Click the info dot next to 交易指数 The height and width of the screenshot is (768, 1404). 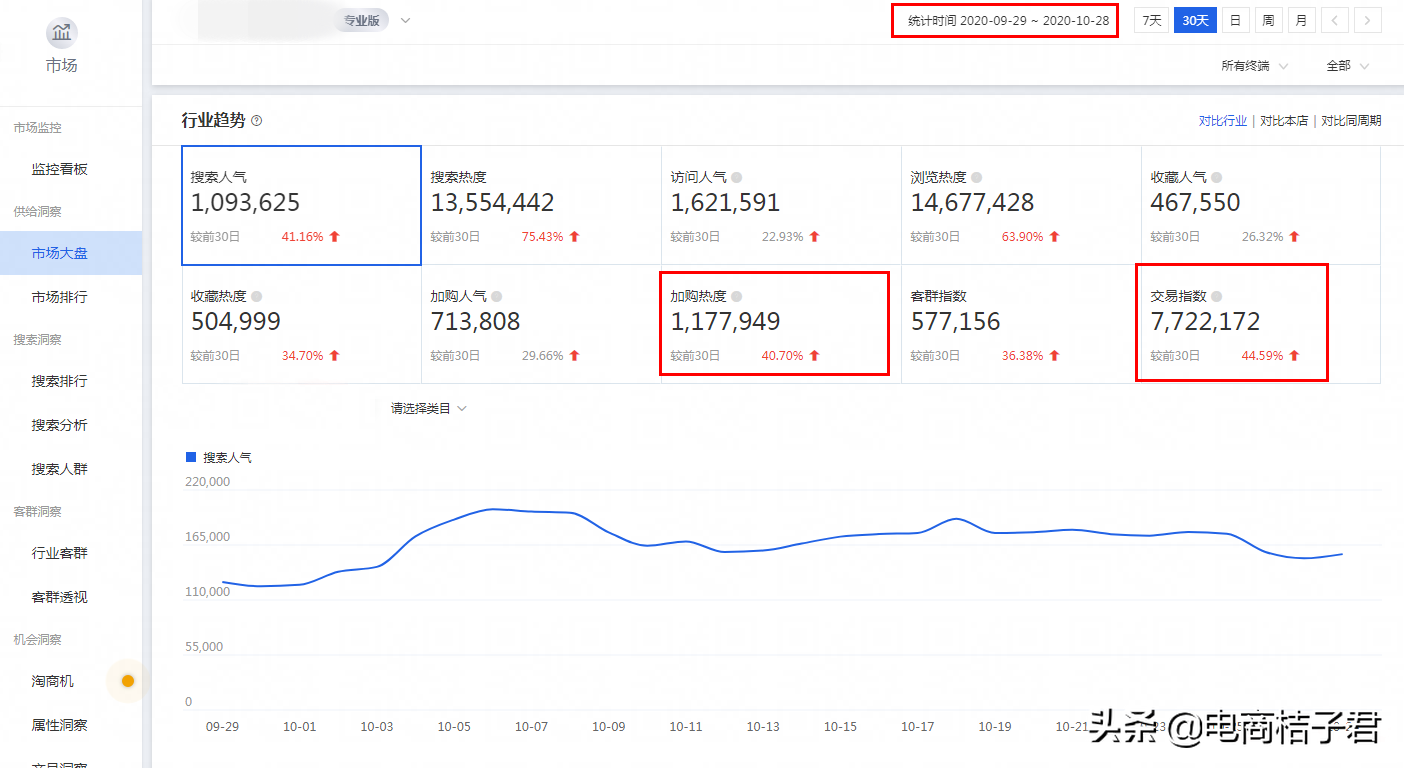(1217, 297)
